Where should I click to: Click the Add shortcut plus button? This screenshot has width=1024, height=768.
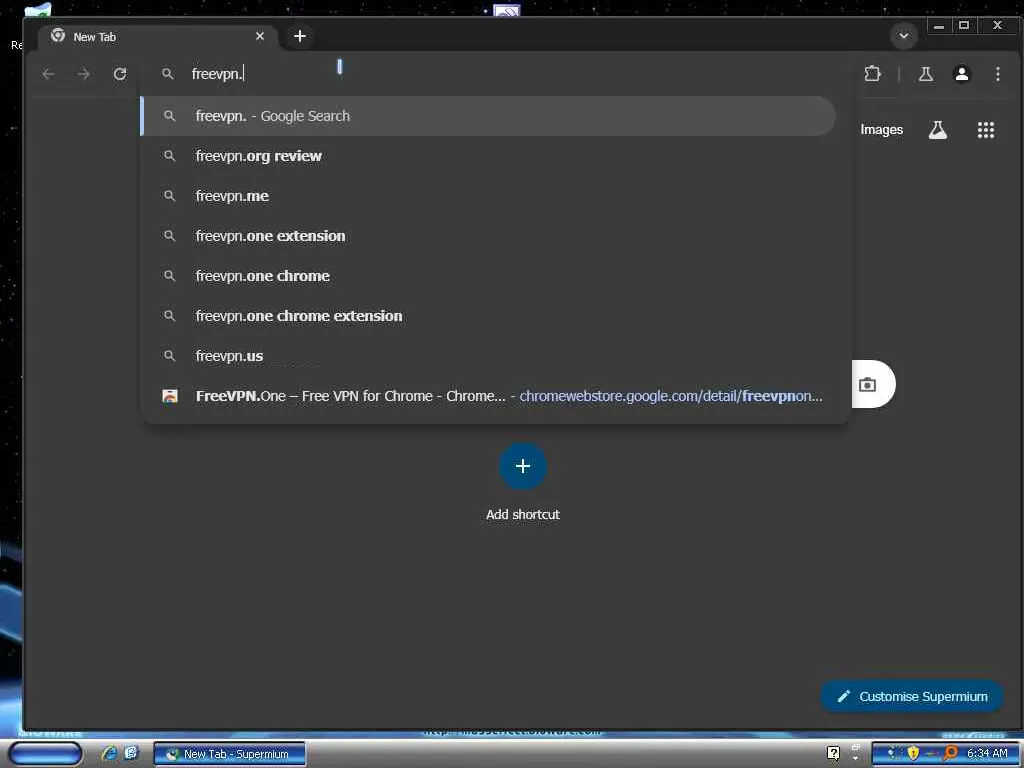tap(522, 466)
